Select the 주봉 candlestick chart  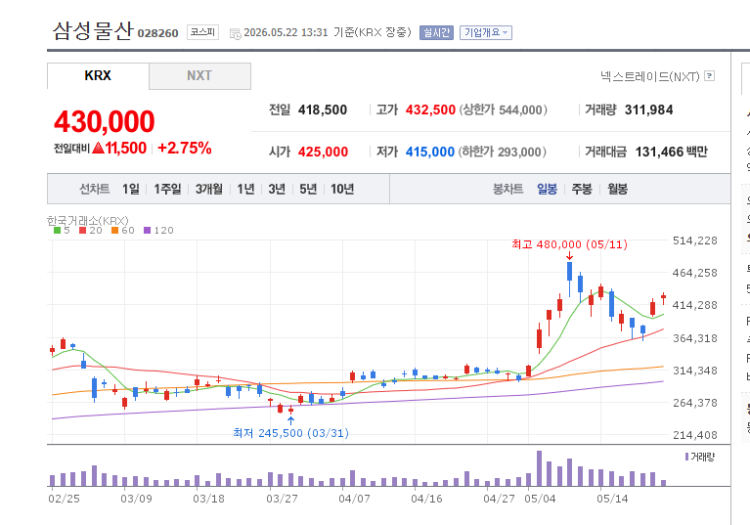pos(582,189)
